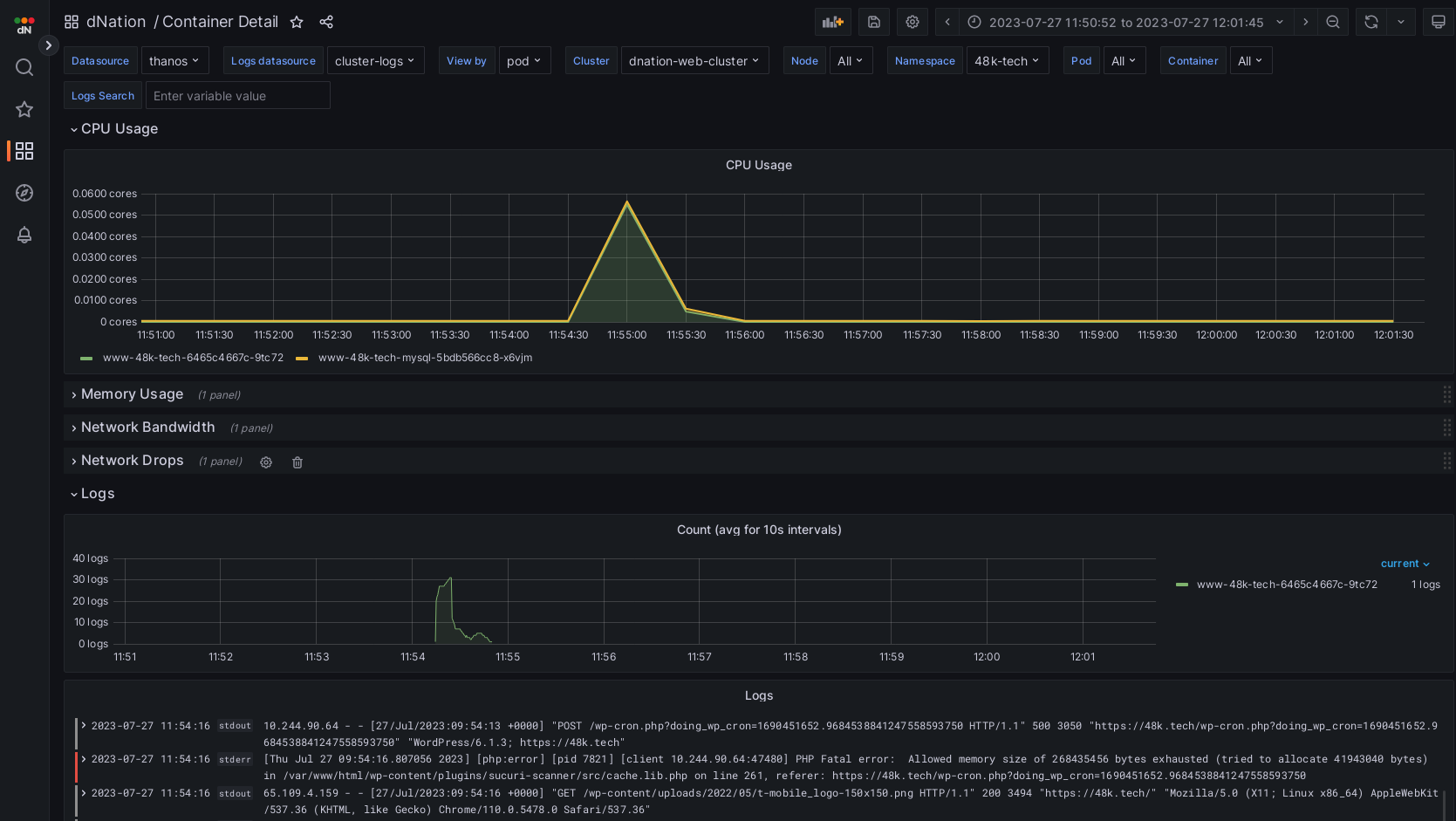Open Explore compass icon in sidebar
The height and width of the screenshot is (821, 1456).
24,193
